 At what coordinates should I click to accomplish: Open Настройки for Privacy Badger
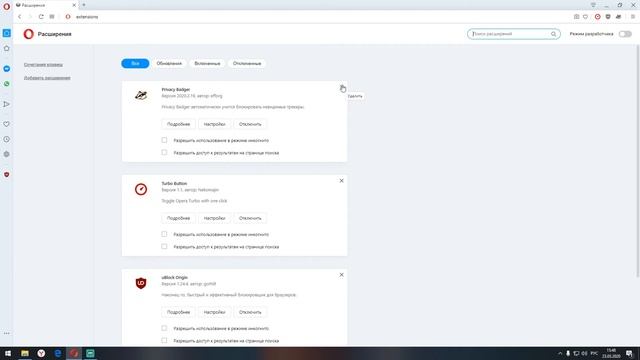pyautogui.click(x=214, y=124)
